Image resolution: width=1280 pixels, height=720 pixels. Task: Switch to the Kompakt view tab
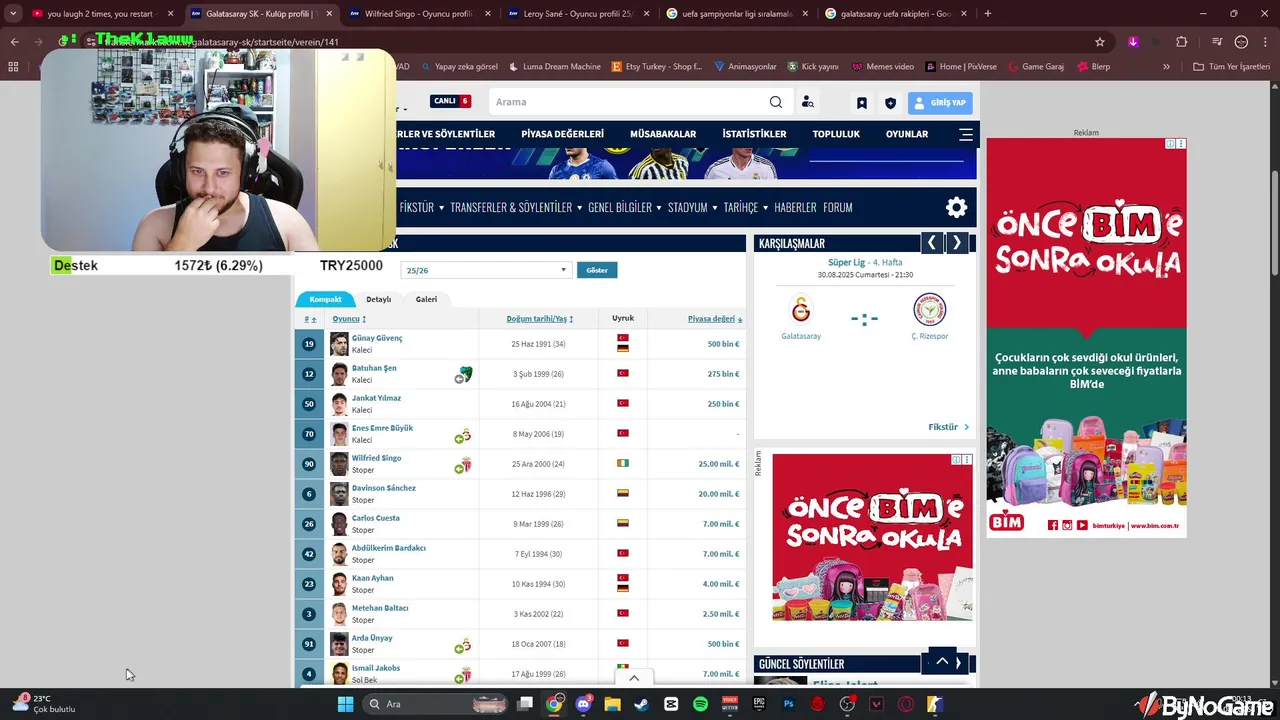pyautogui.click(x=325, y=299)
